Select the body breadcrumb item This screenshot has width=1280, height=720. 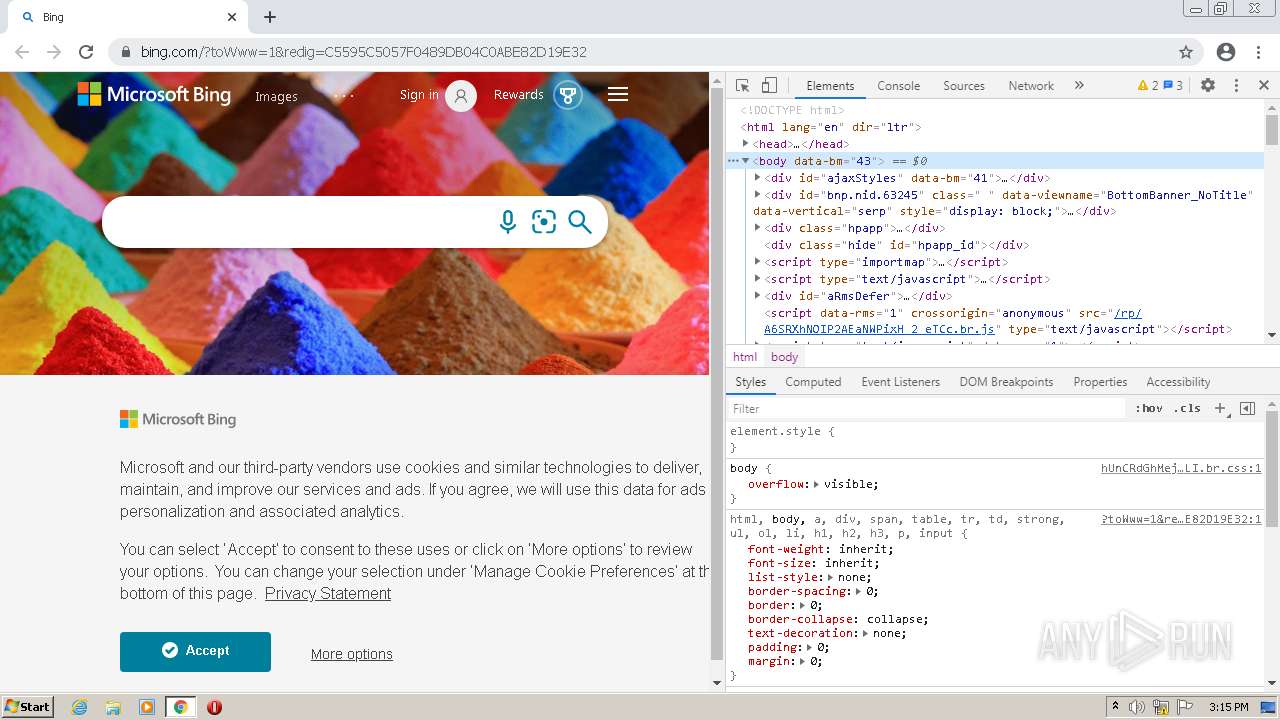785,357
